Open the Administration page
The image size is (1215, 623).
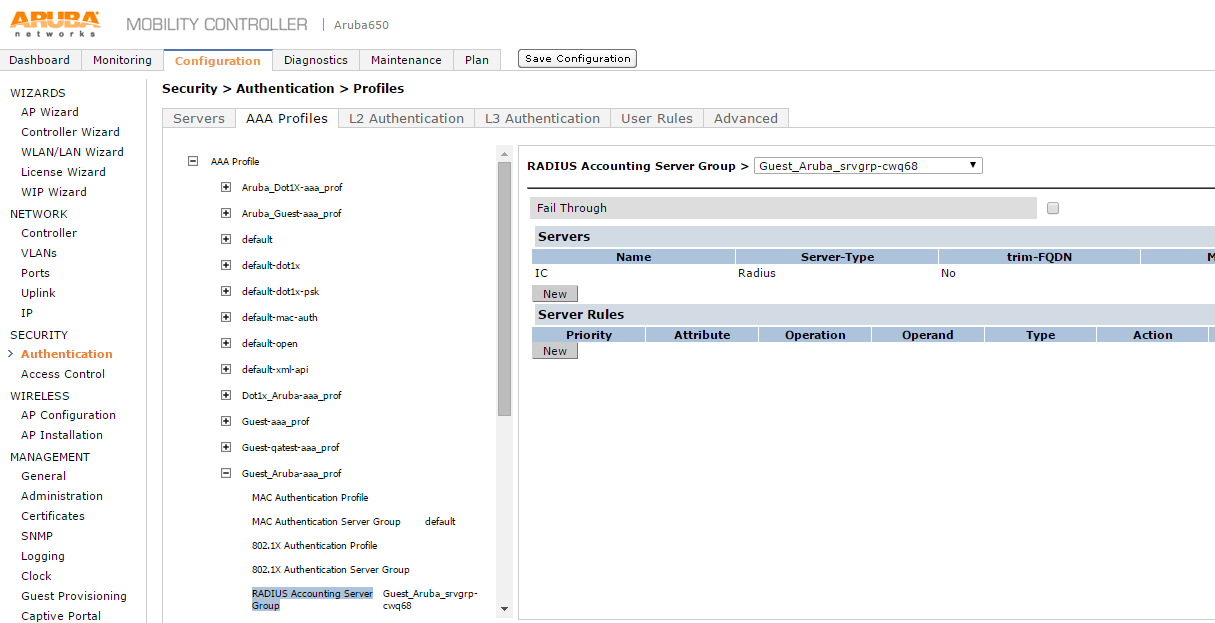[62, 496]
